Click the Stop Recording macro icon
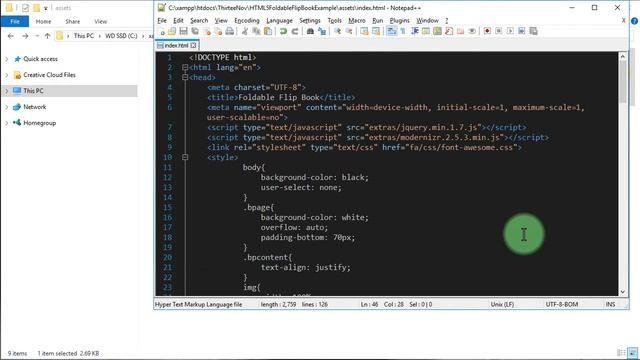The height and width of the screenshot is (360, 640). point(498,31)
